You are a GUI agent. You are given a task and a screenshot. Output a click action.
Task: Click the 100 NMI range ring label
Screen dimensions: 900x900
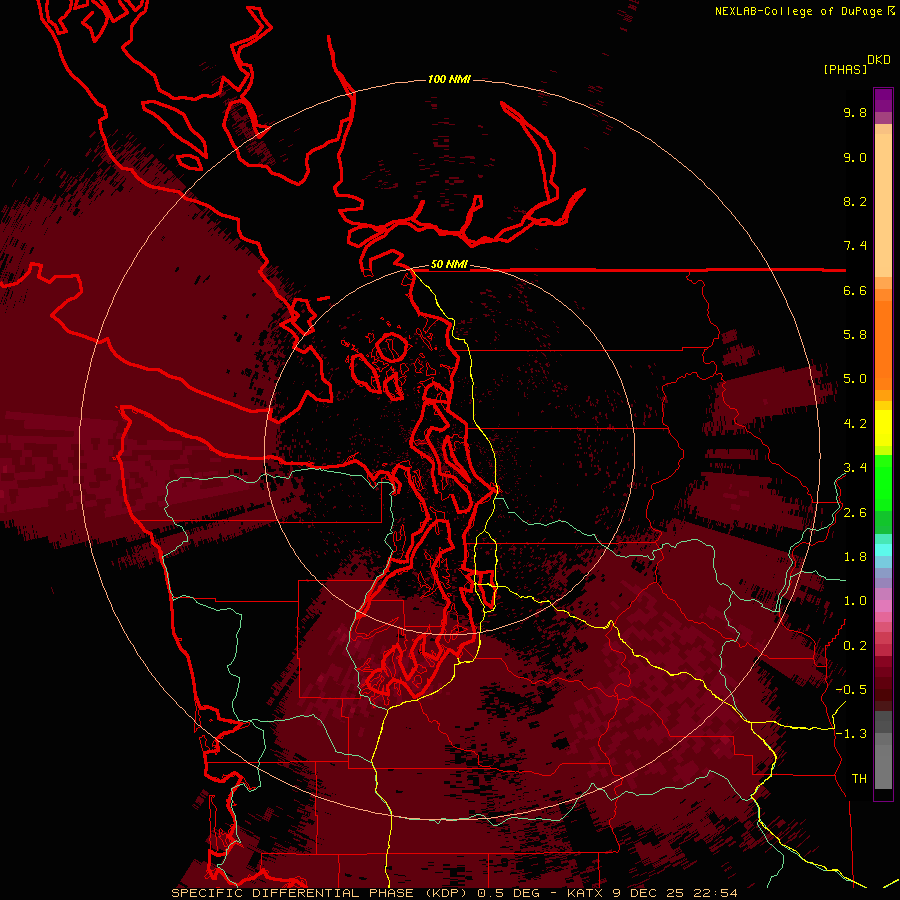coord(449,79)
